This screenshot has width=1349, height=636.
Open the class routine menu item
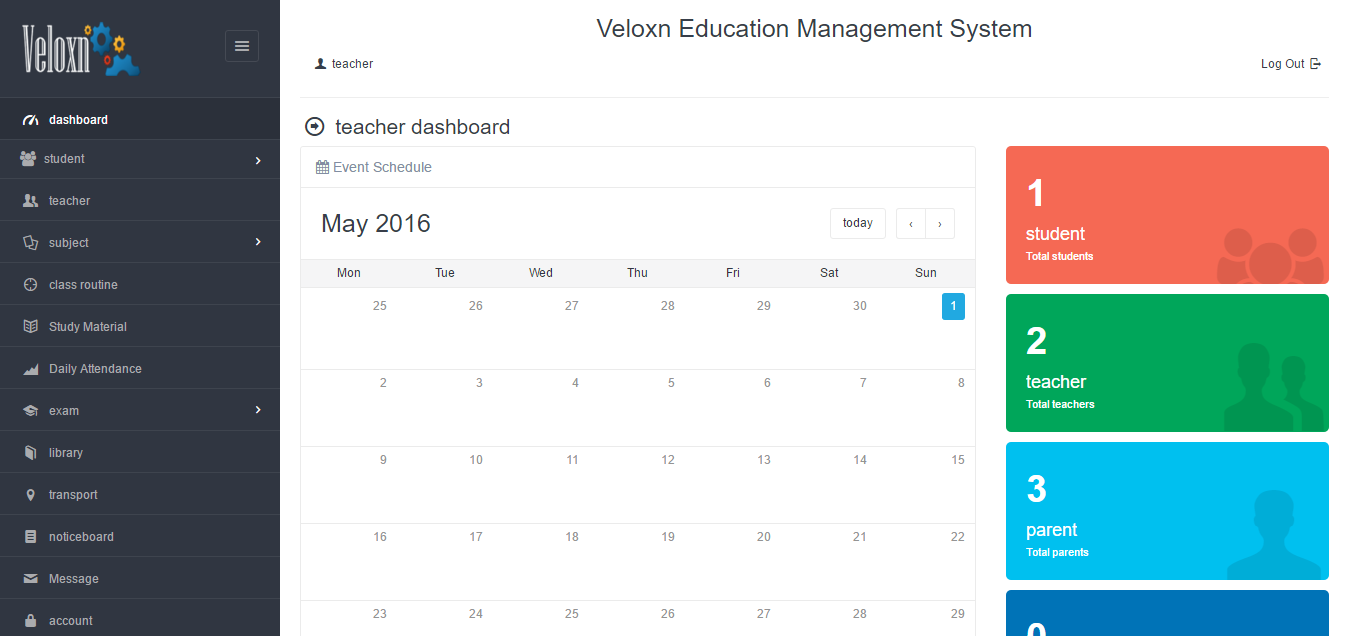[x=83, y=285]
